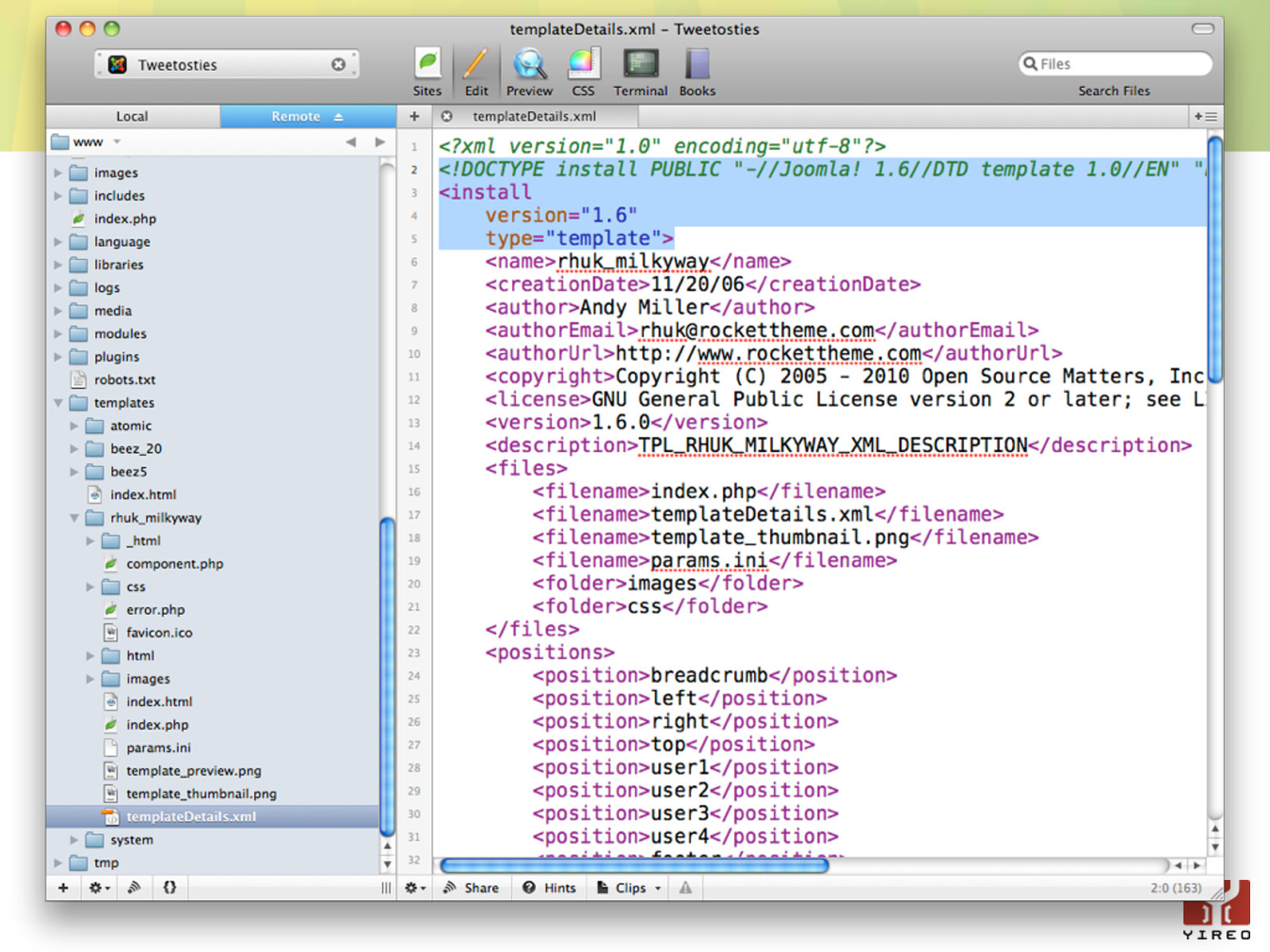Select favicon.ico file

(x=159, y=632)
